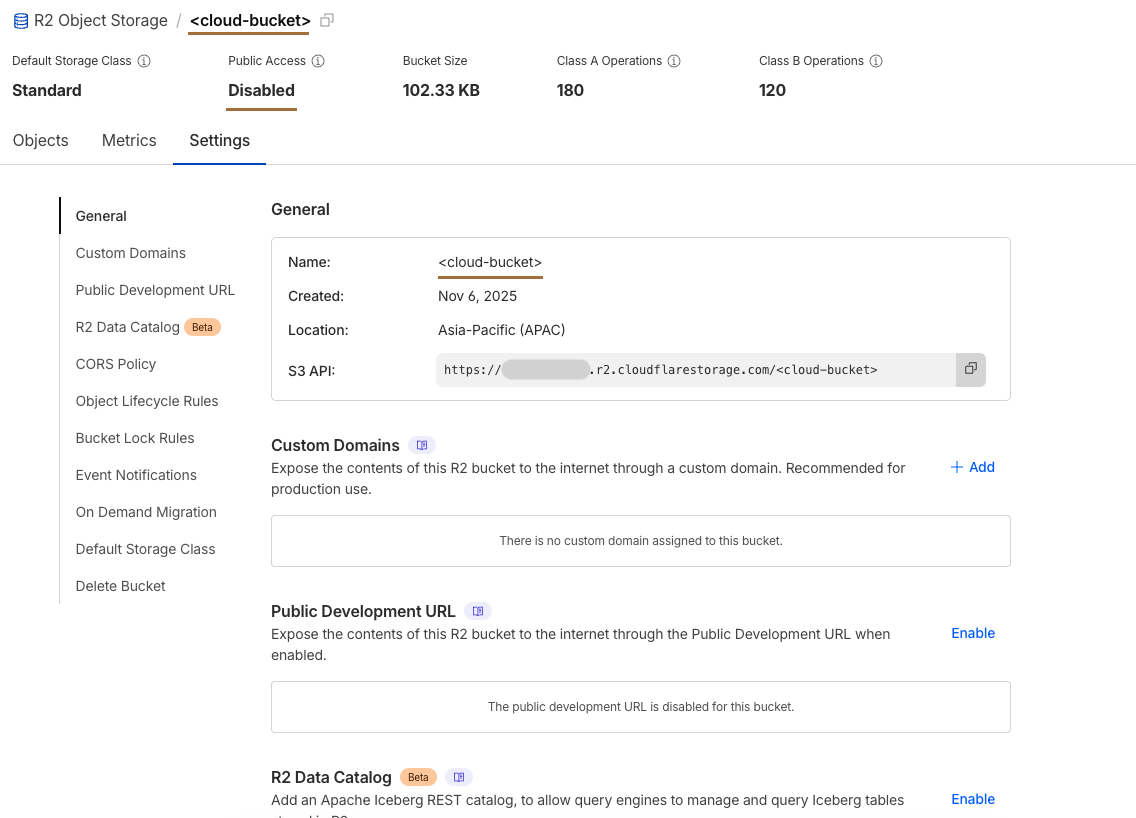
Task: Click the Class A Operations info icon
Action: tap(674, 60)
